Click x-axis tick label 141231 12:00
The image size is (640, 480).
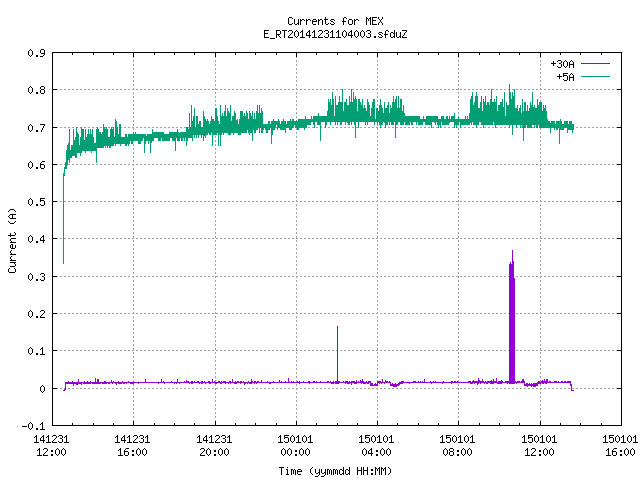pos(51,446)
